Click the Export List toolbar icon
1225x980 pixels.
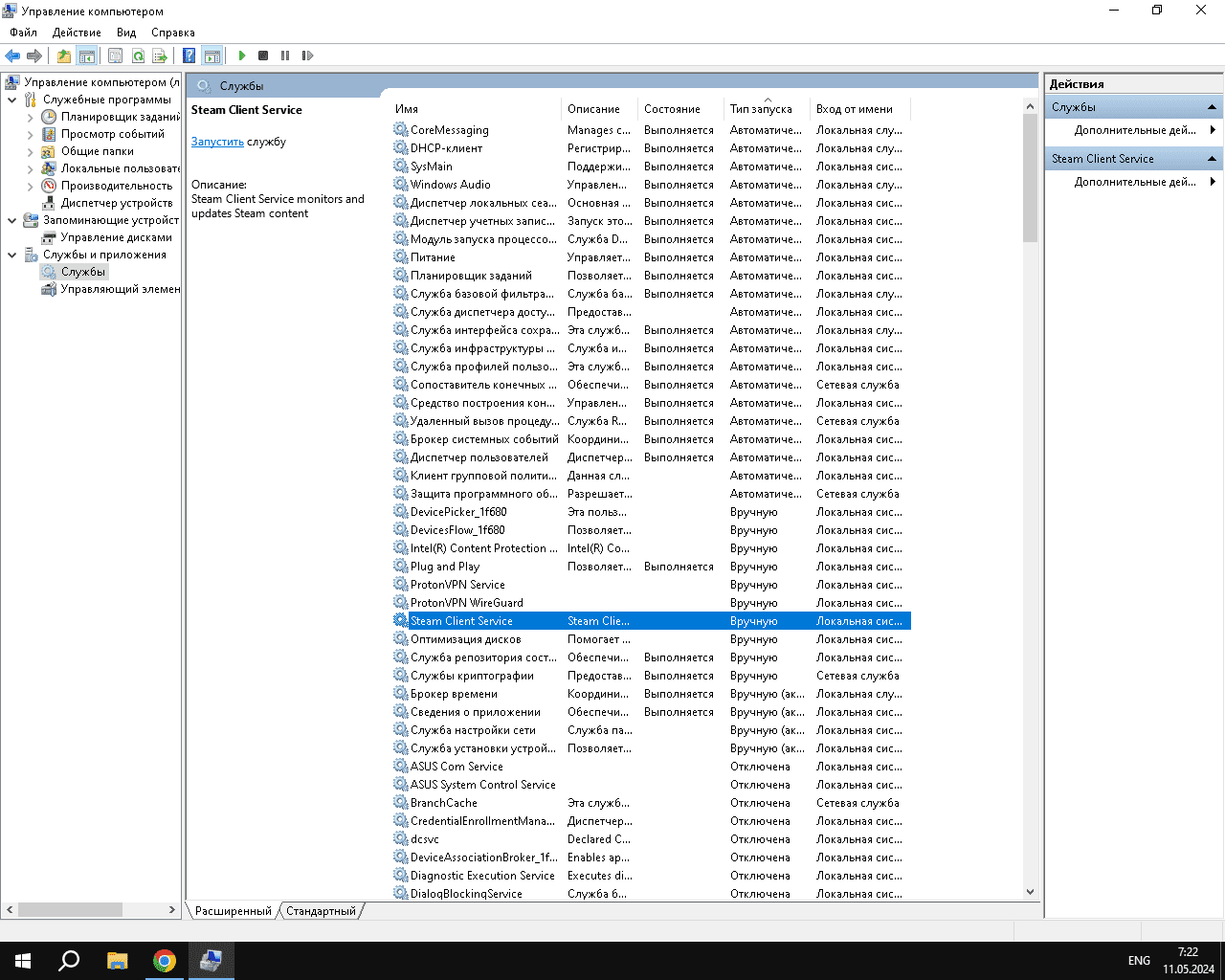tap(160, 56)
